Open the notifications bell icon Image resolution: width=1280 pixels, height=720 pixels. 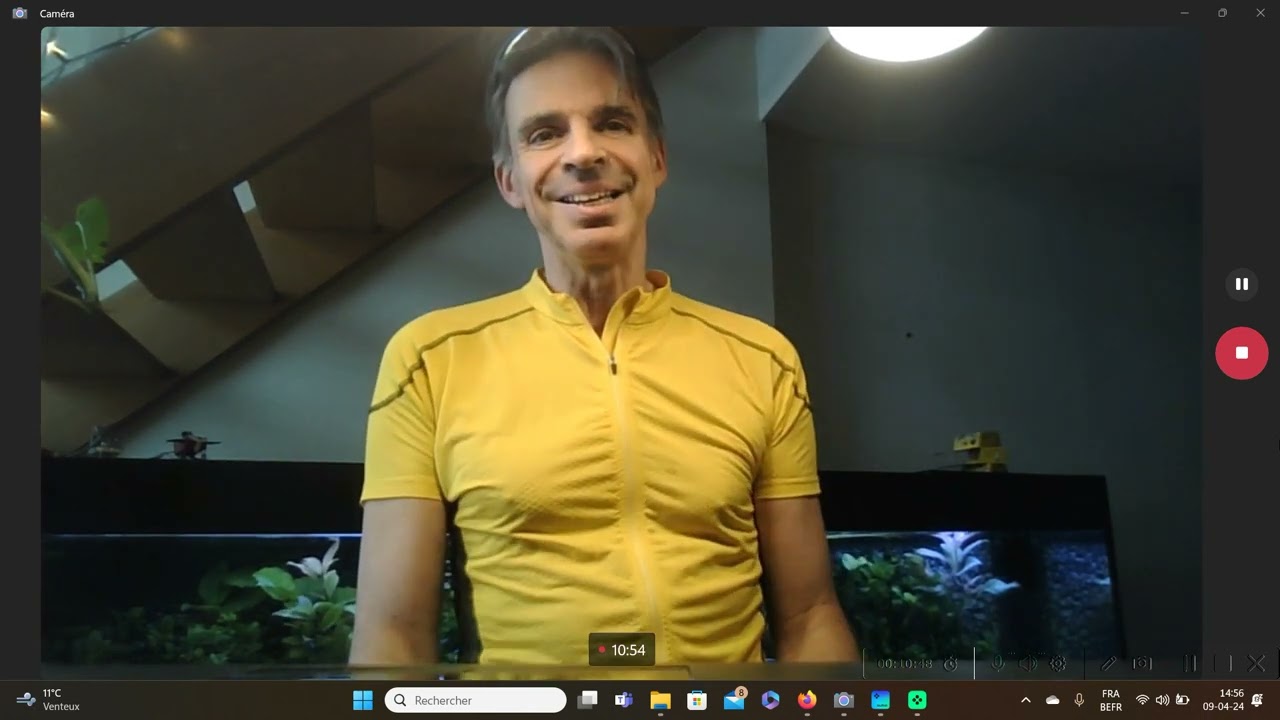(1257, 700)
